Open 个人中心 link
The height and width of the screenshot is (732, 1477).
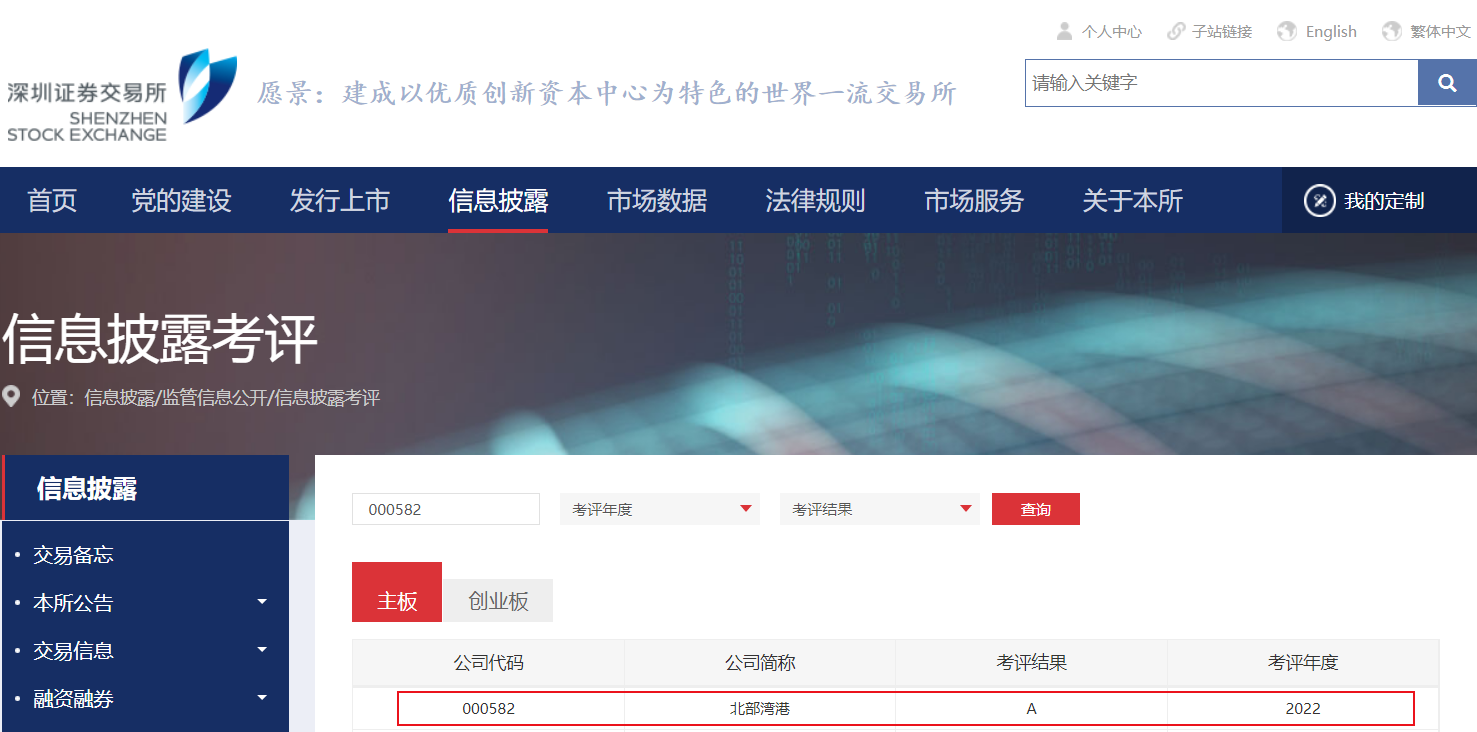1111,32
